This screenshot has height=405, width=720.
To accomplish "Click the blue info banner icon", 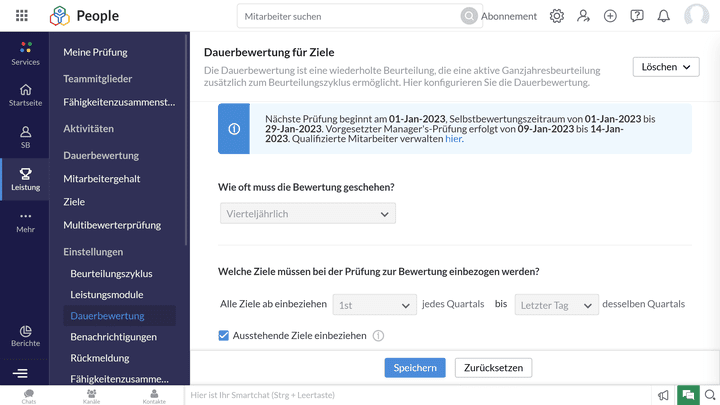I will click(x=234, y=129).
